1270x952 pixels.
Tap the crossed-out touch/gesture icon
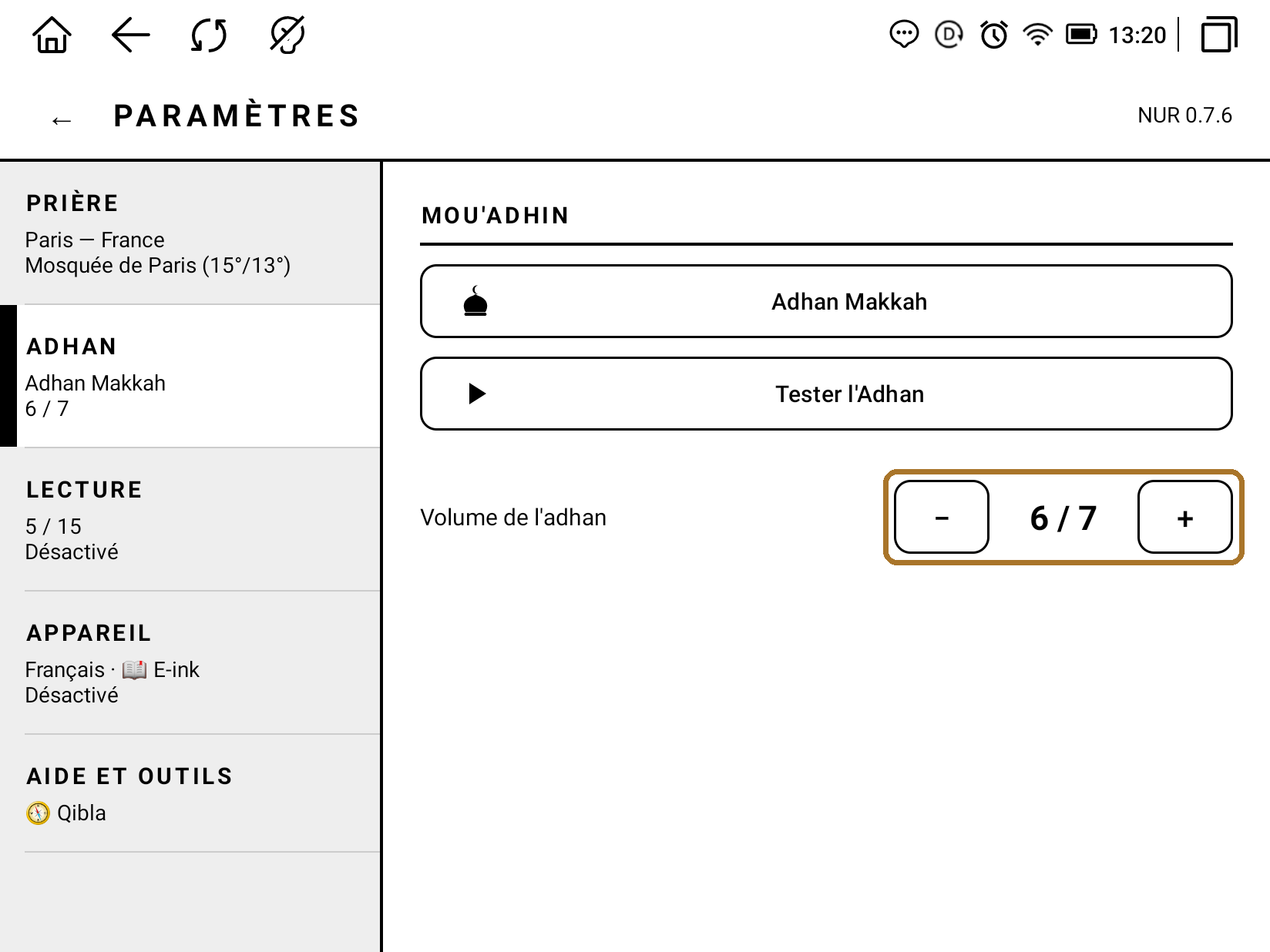pyautogui.click(x=287, y=35)
